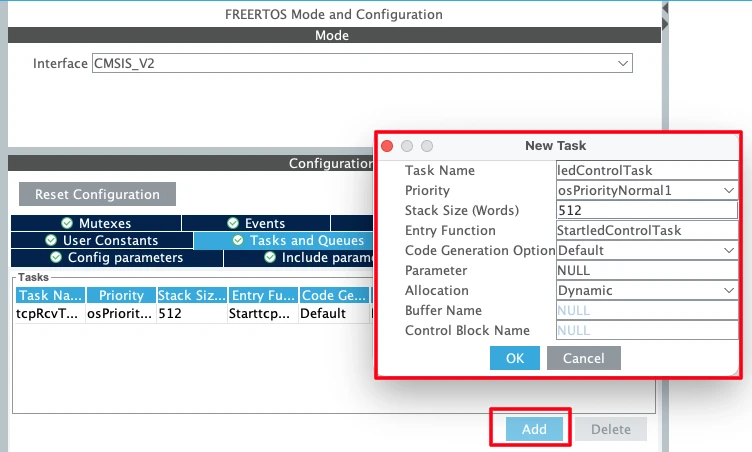The height and width of the screenshot is (452, 752).
Task: Click the Mutexes green check icon
Action: (x=67, y=223)
